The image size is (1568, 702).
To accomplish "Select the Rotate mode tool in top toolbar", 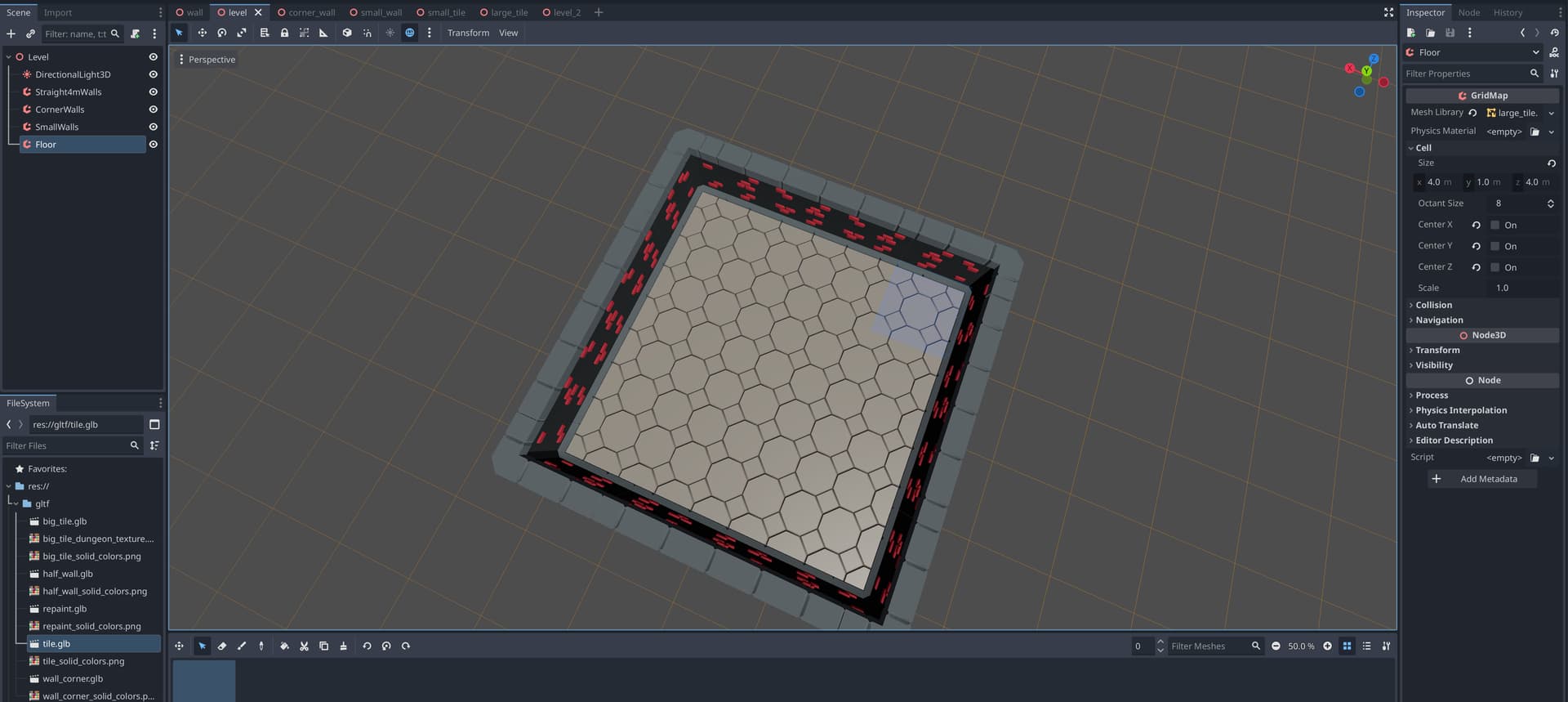I will [221, 33].
